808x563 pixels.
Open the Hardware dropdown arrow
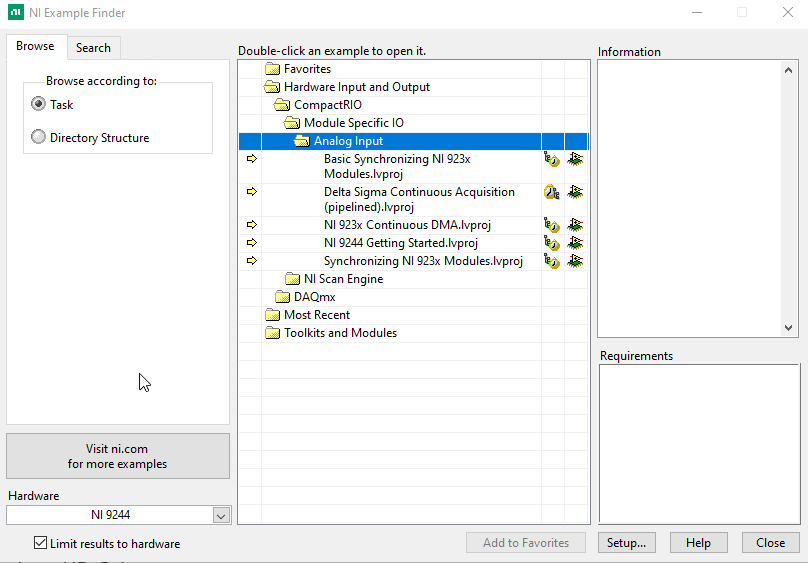point(222,516)
